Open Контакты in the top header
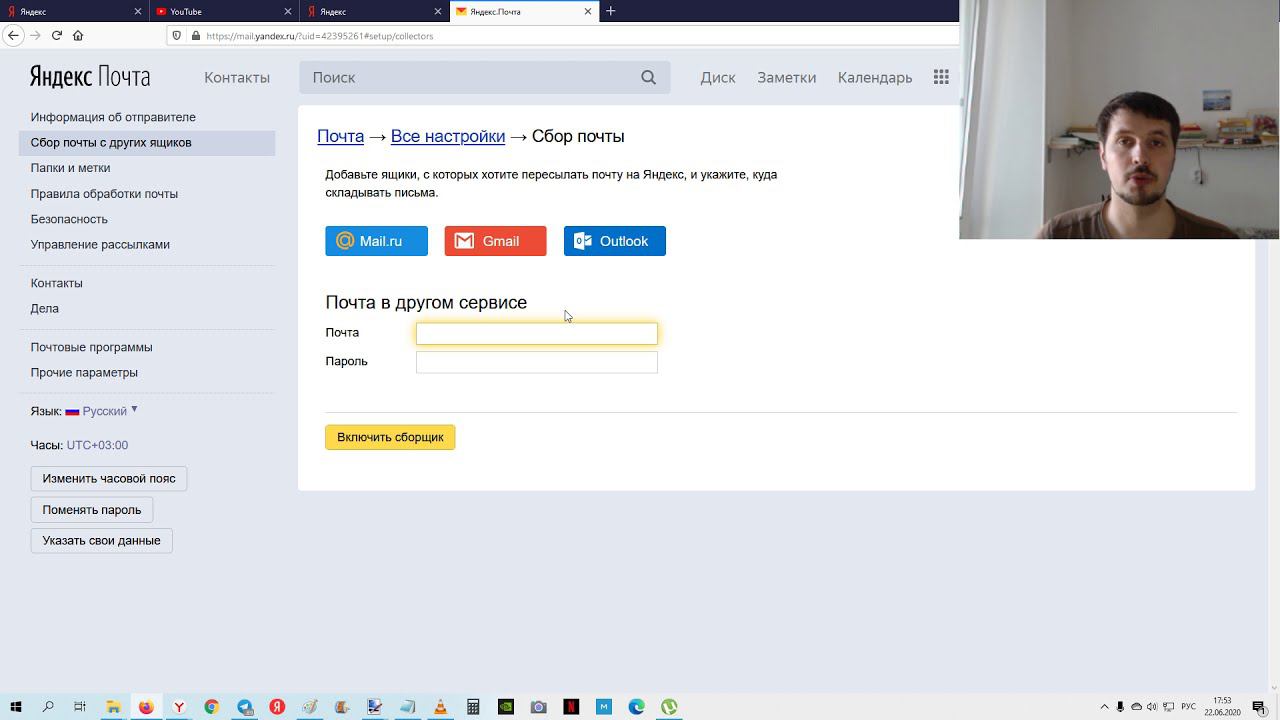 point(237,77)
